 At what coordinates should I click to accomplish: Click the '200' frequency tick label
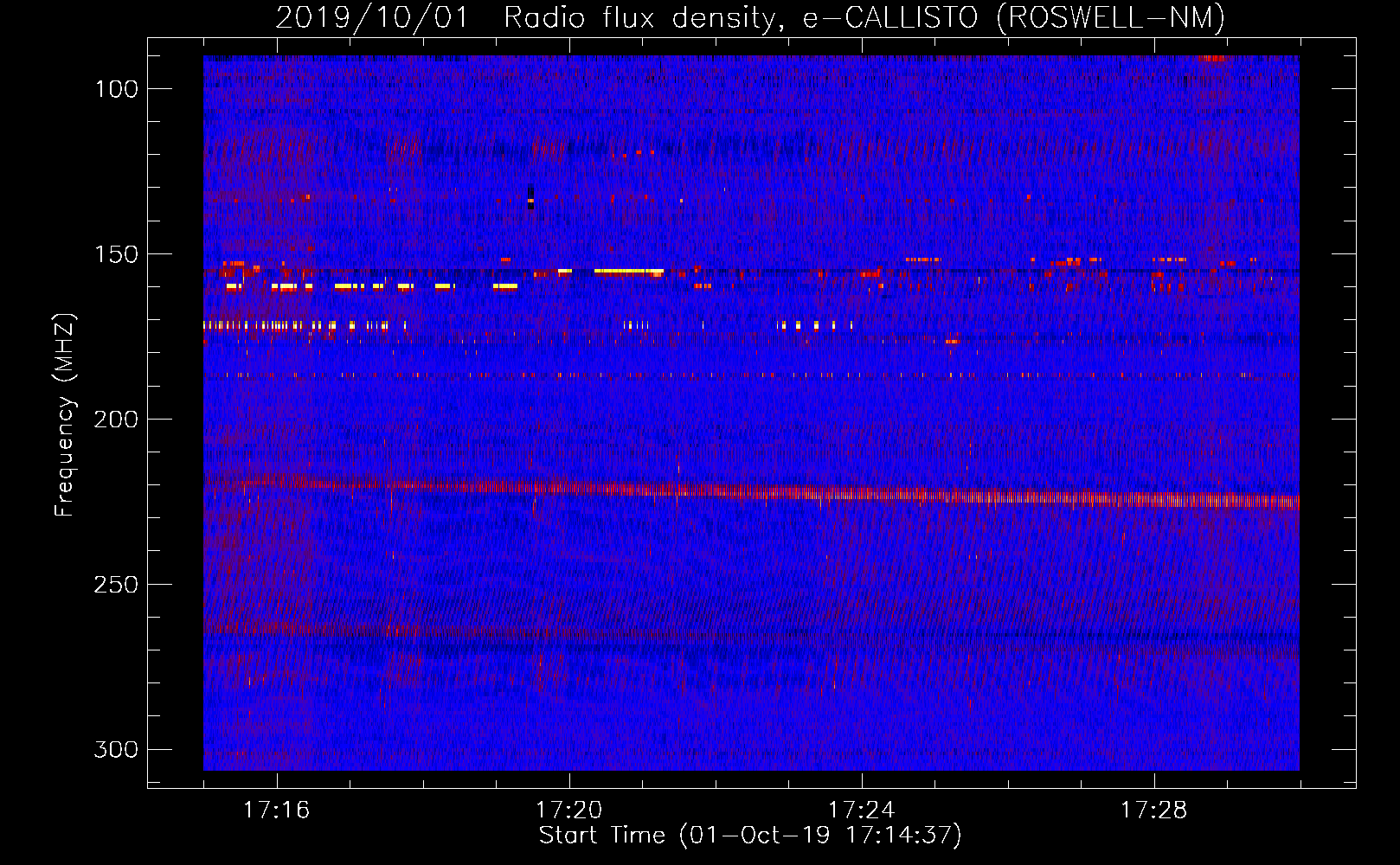116,420
